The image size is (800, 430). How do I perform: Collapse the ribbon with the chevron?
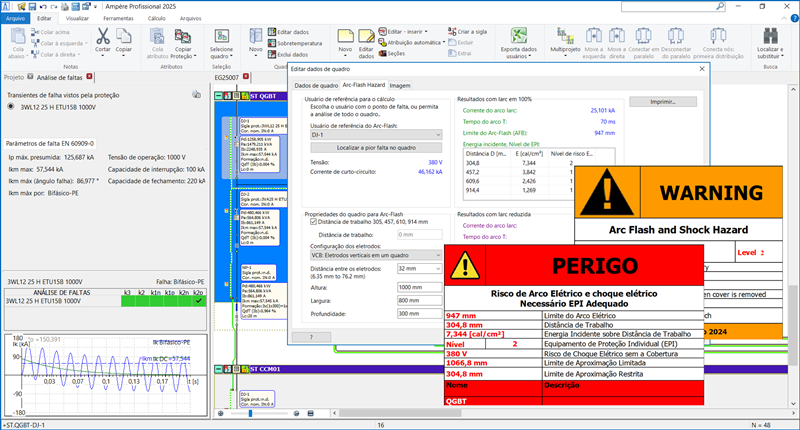point(784,18)
